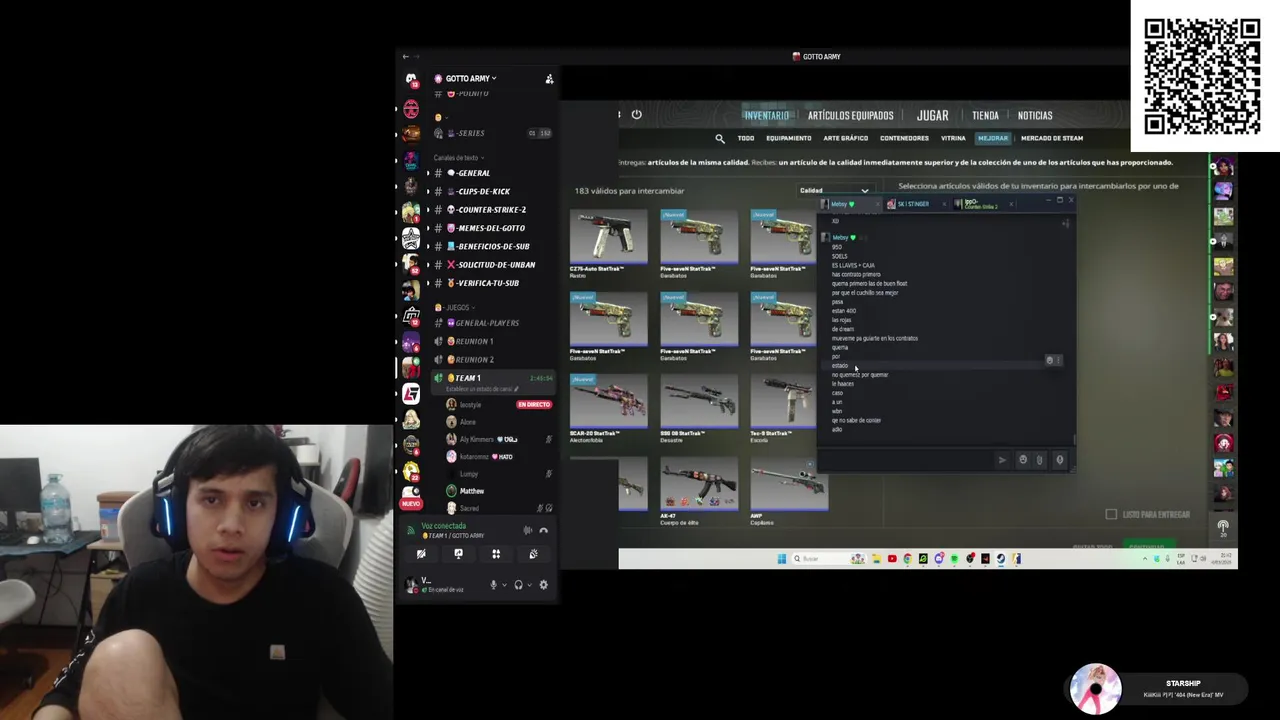
Task: Expand the COUNTER-STRIKE-2 channel arrow
Action: click(428, 210)
